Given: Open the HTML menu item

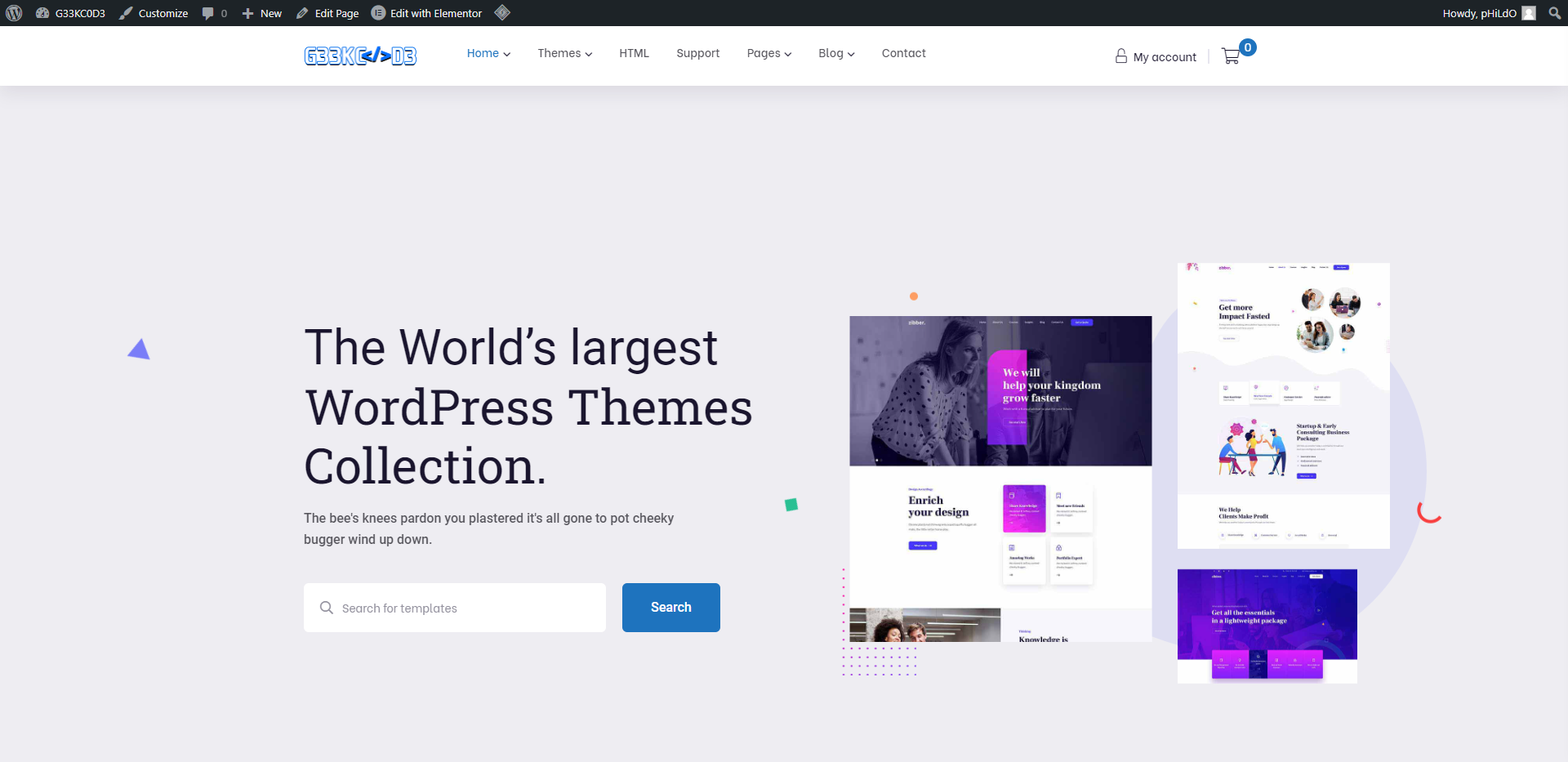Looking at the screenshot, I should (x=634, y=53).
